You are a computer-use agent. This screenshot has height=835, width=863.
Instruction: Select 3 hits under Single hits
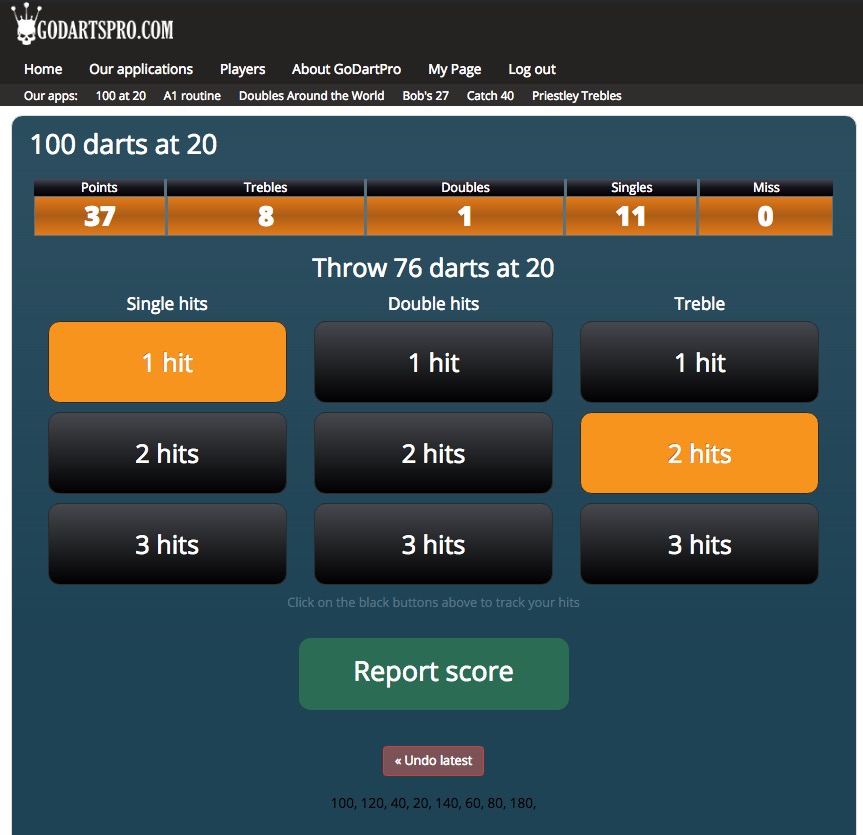click(x=167, y=544)
